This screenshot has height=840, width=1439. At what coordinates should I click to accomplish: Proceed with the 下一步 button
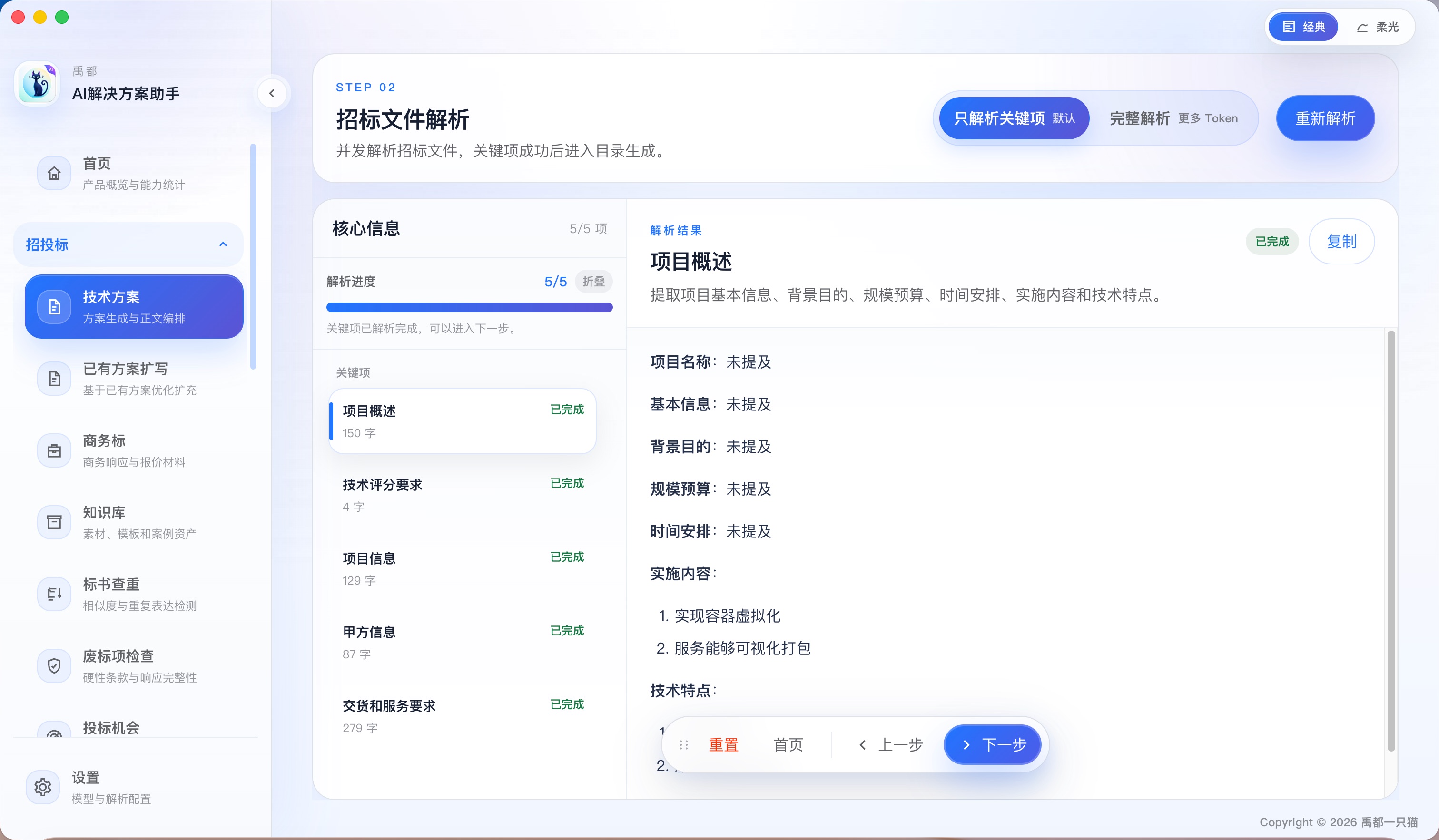[x=993, y=745]
